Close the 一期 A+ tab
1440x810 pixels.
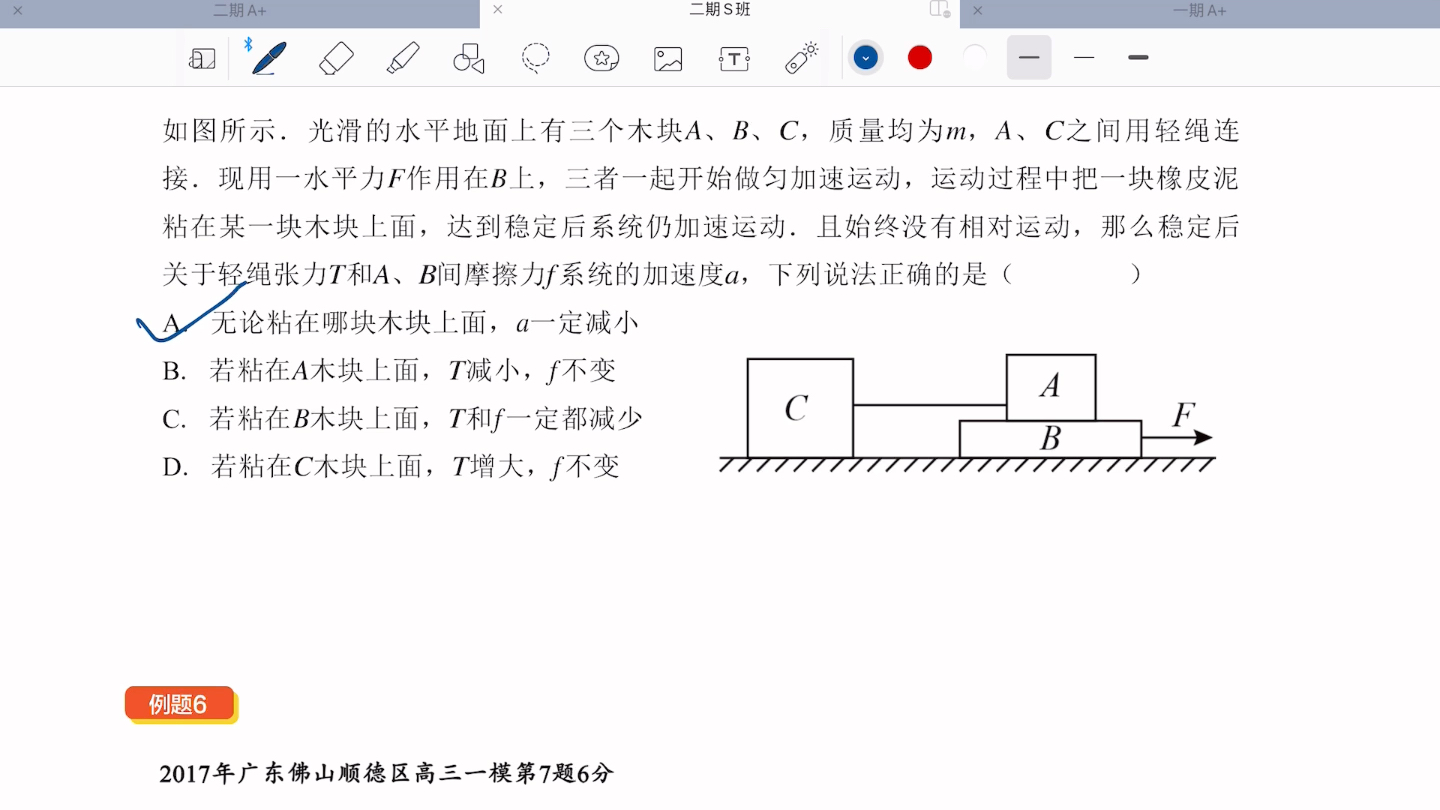(978, 10)
